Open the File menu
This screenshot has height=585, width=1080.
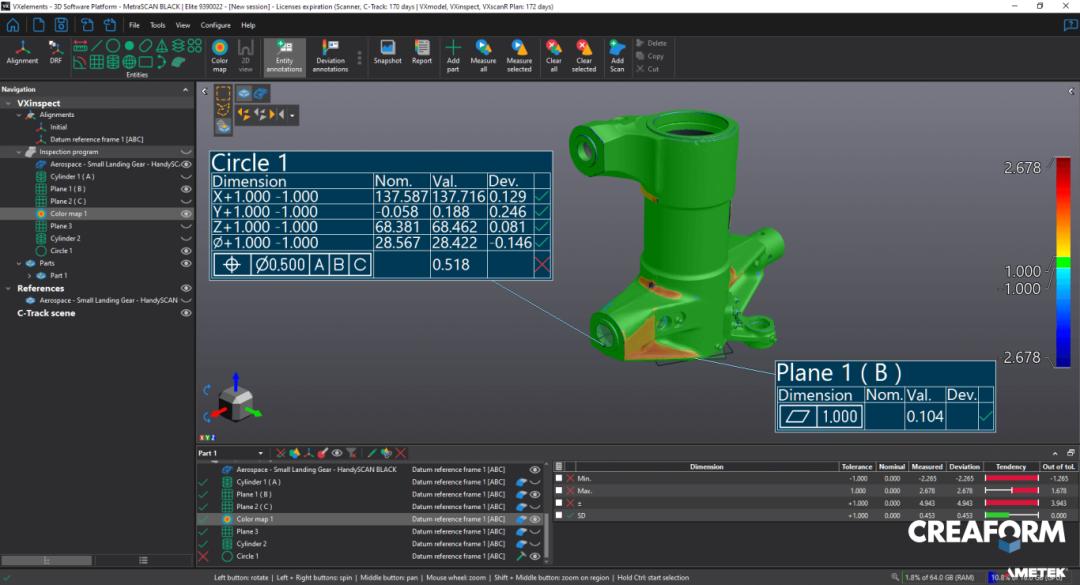click(134, 25)
